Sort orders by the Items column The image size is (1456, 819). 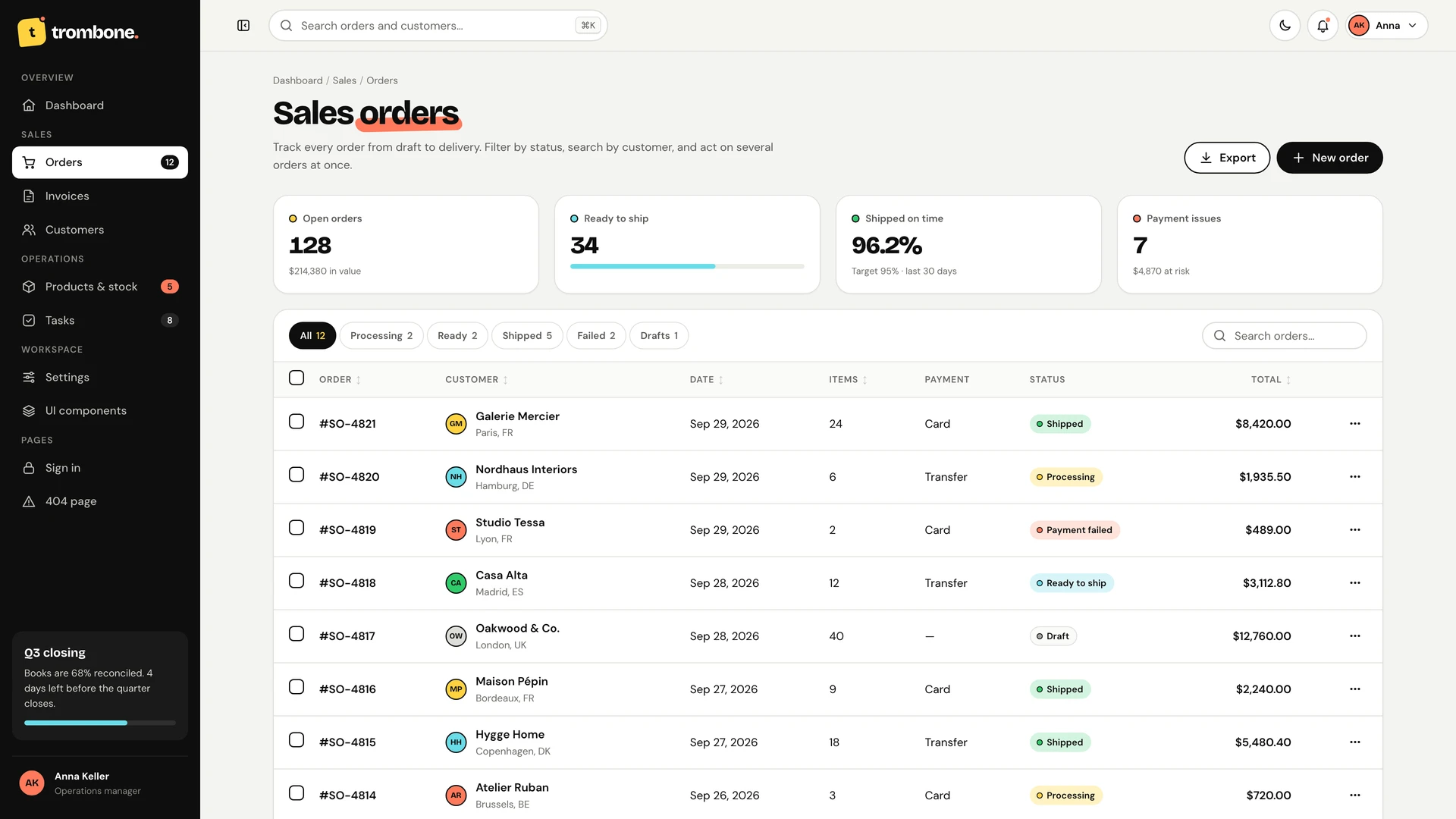(x=848, y=380)
